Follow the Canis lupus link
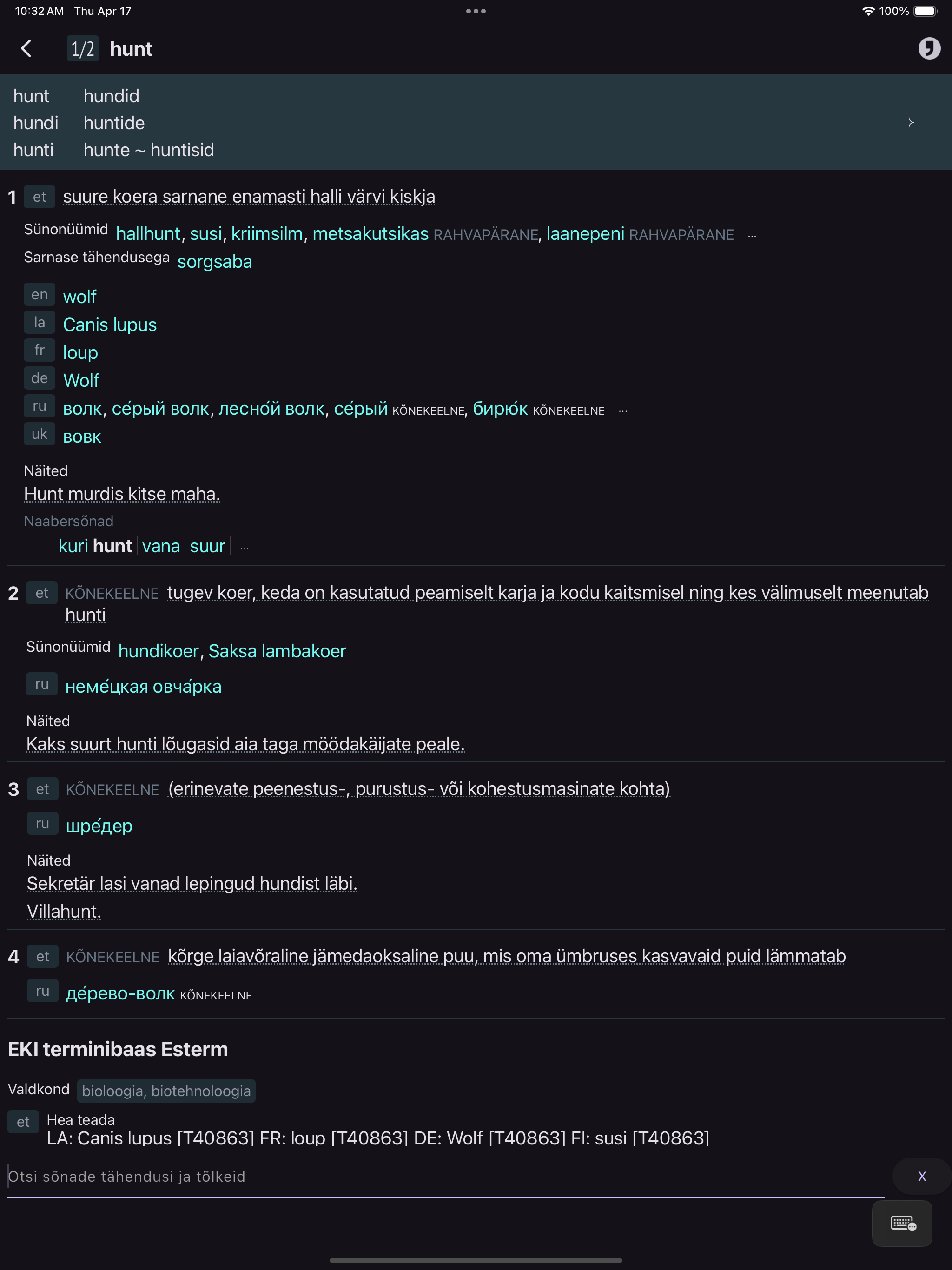This screenshot has height=1270, width=952. click(110, 325)
